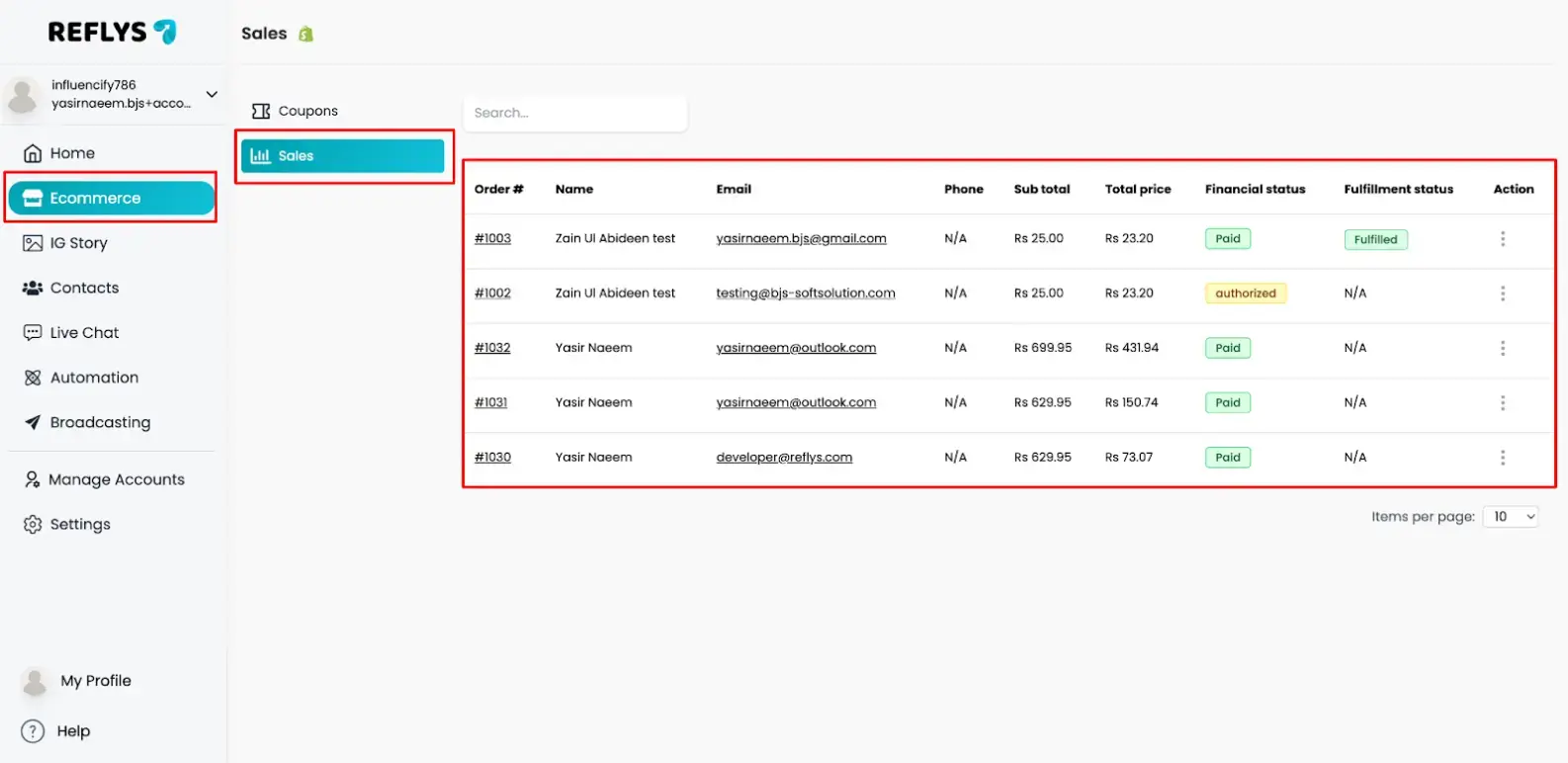Open action menu for order #1030

click(x=1503, y=458)
